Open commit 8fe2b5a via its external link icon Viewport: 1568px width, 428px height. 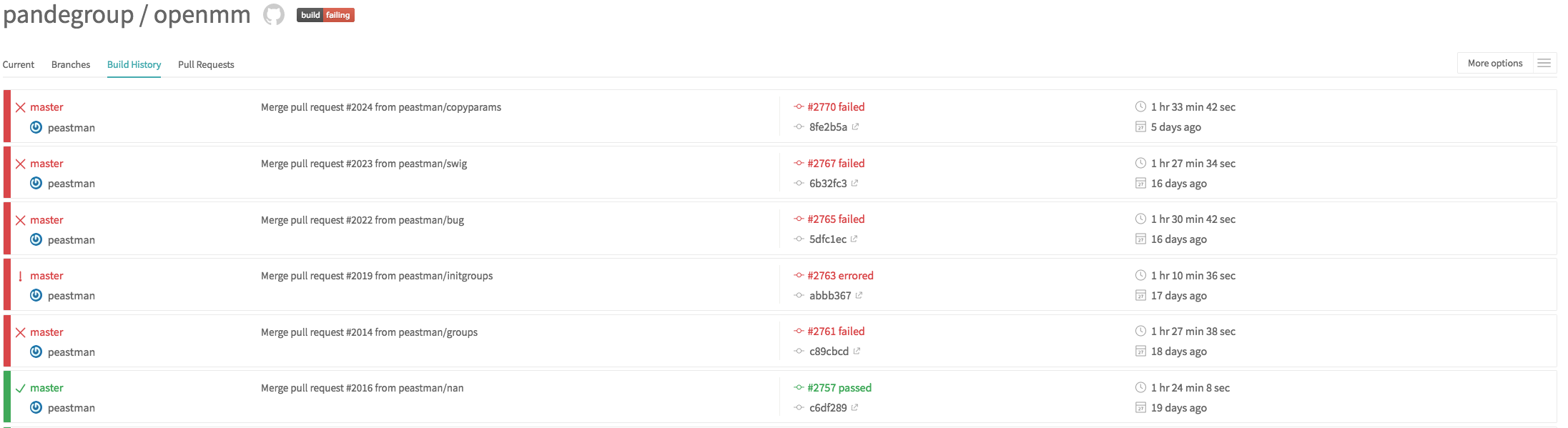(x=856, y=126)
